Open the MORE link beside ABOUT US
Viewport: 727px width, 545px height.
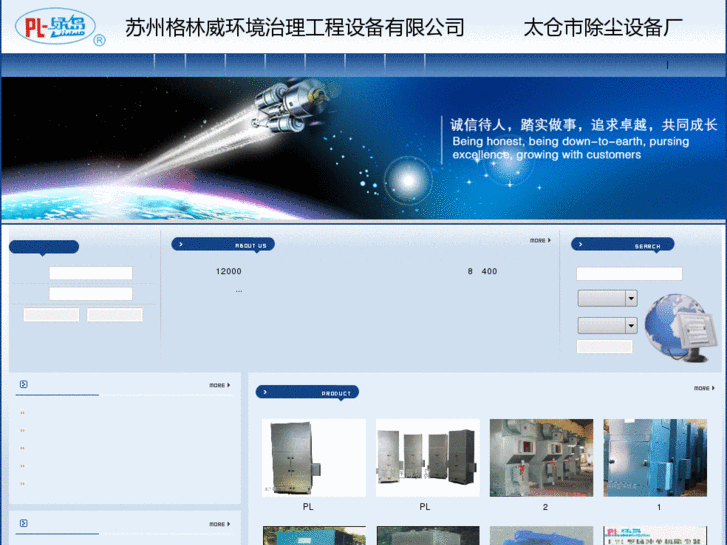tap(540, 240)
